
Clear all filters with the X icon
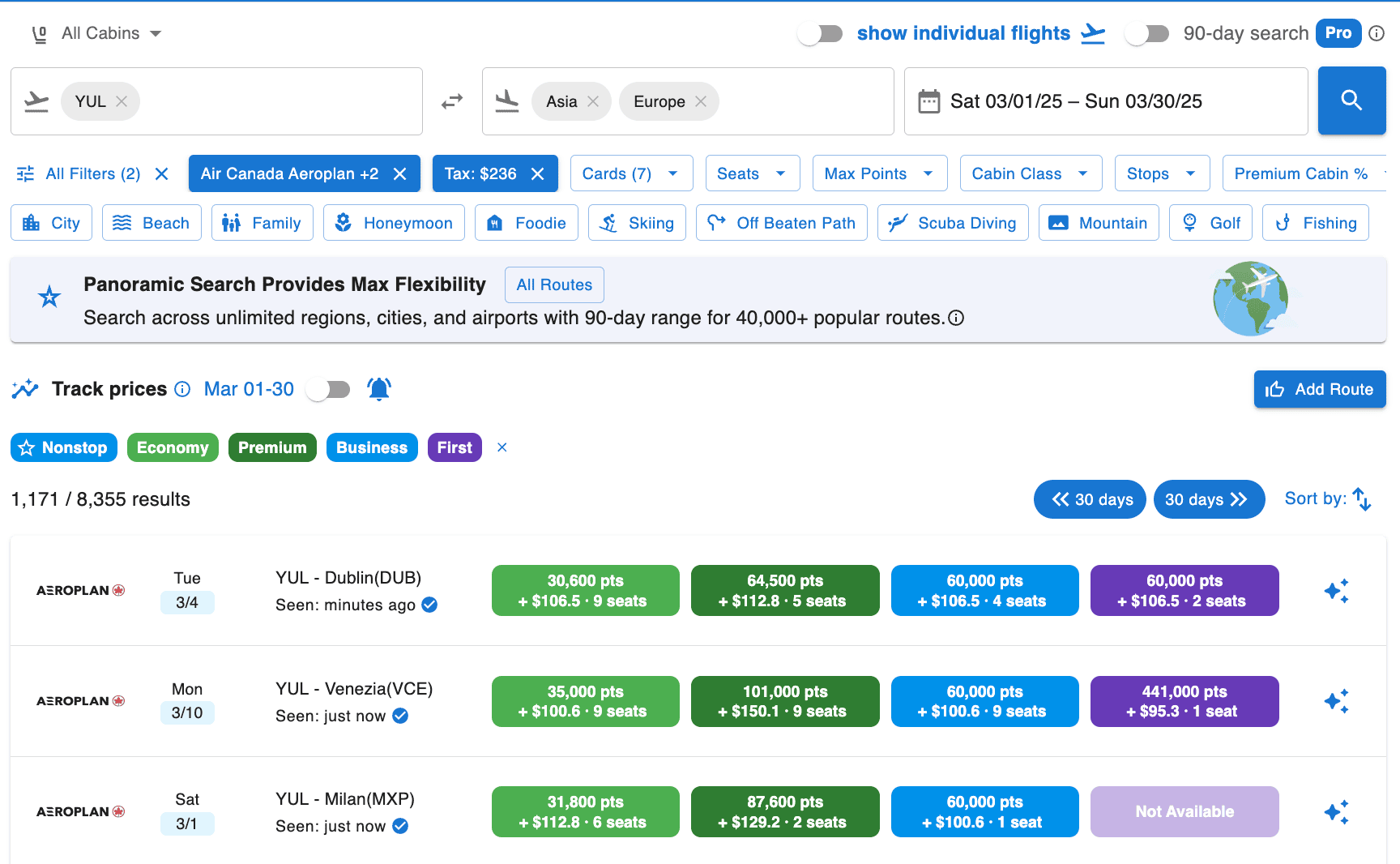161,173
